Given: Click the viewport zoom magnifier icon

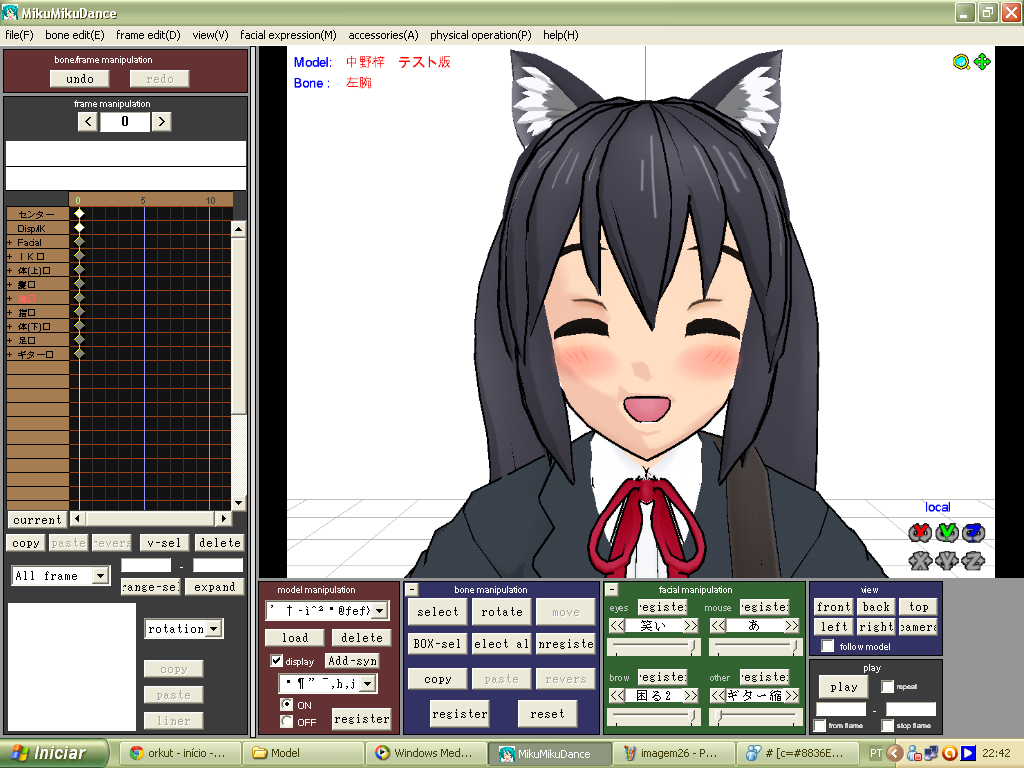Looking at the screenshot, I should pos(961,62).
